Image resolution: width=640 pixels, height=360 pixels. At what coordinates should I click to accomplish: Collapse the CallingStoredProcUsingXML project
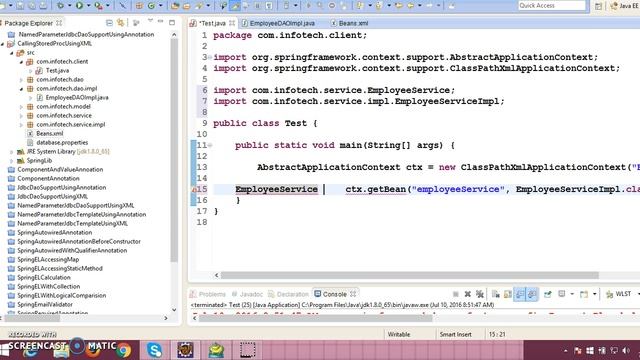3,44
